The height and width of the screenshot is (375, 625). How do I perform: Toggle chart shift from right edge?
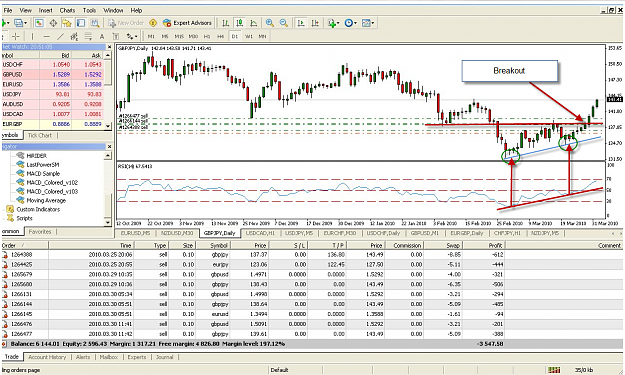pyautogui.click(x=315, y=23)
